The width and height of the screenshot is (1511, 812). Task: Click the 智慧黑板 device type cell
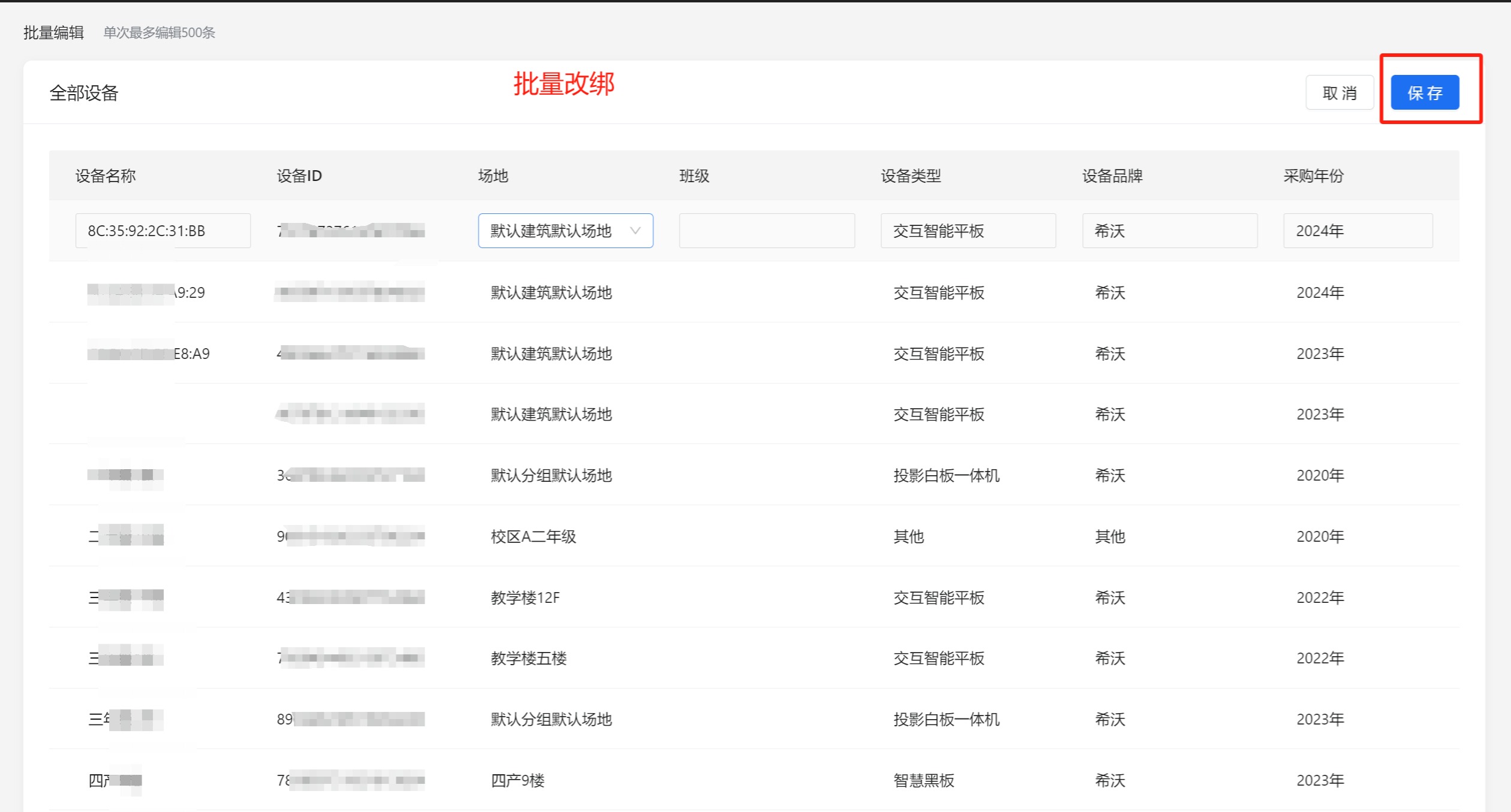pos(923,780)
